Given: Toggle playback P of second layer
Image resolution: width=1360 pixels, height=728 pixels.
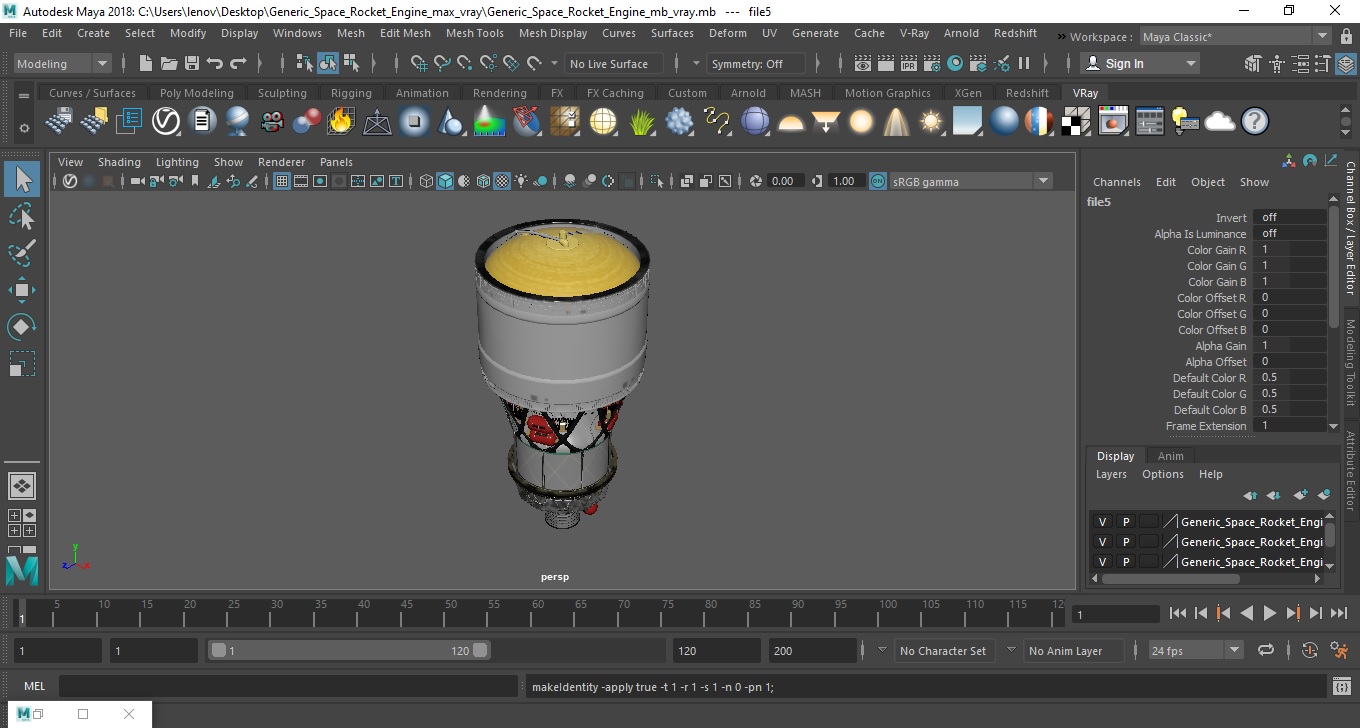Looking at the screenshot, I should tap(1125, 542).
